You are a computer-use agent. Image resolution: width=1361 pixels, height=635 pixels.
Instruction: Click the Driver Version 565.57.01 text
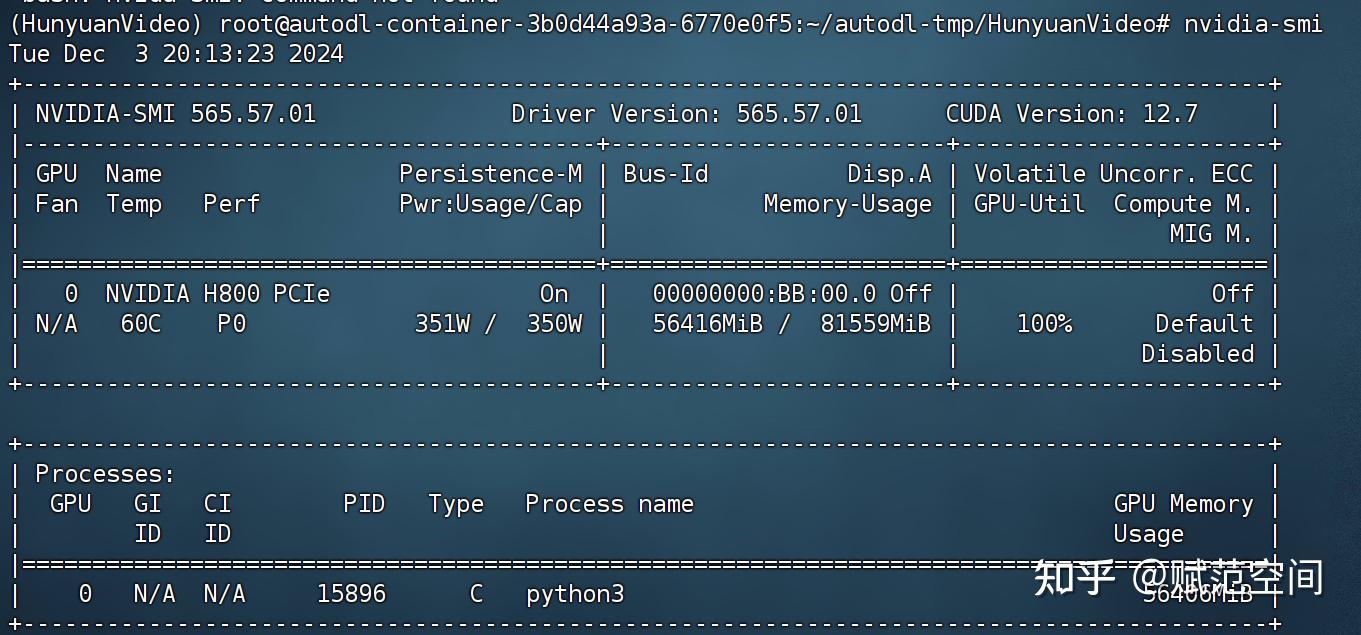point(686,114)
